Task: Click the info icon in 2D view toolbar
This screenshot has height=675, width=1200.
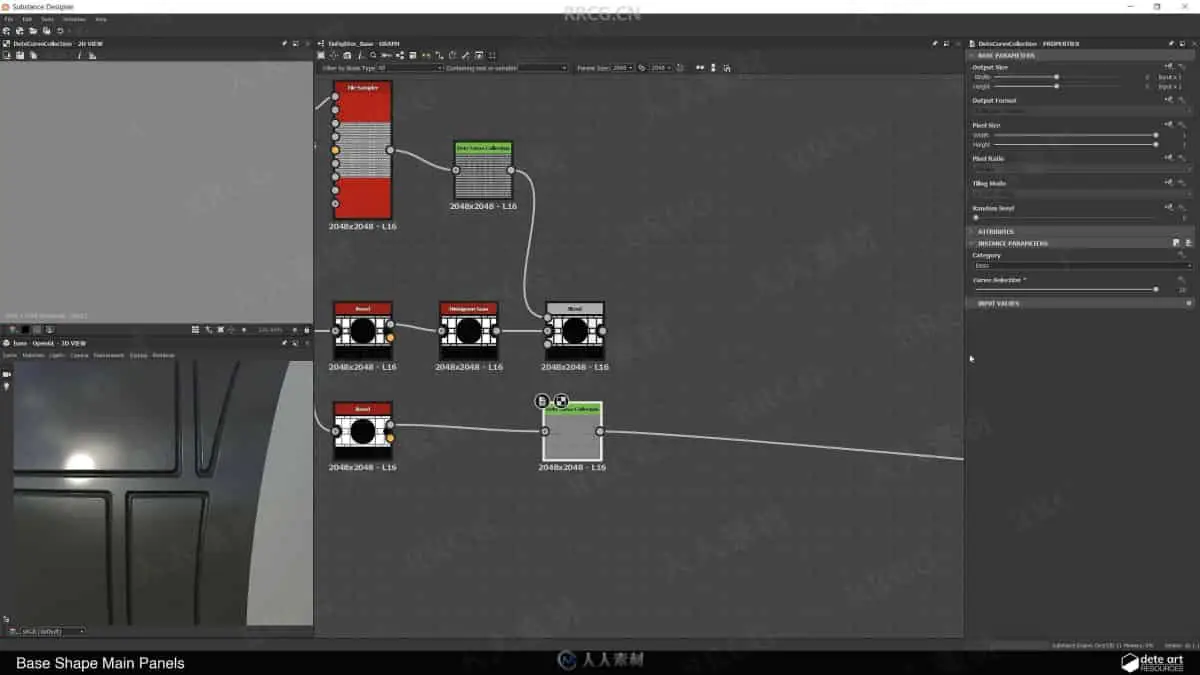Action: pyautogui.click(x=79, y=55)
